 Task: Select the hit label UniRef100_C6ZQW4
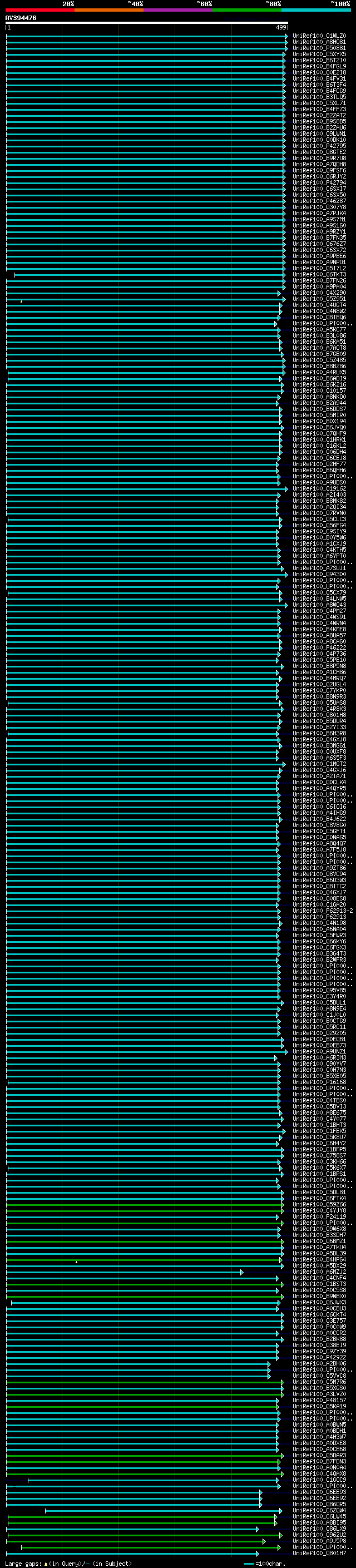pos(319,1510)
